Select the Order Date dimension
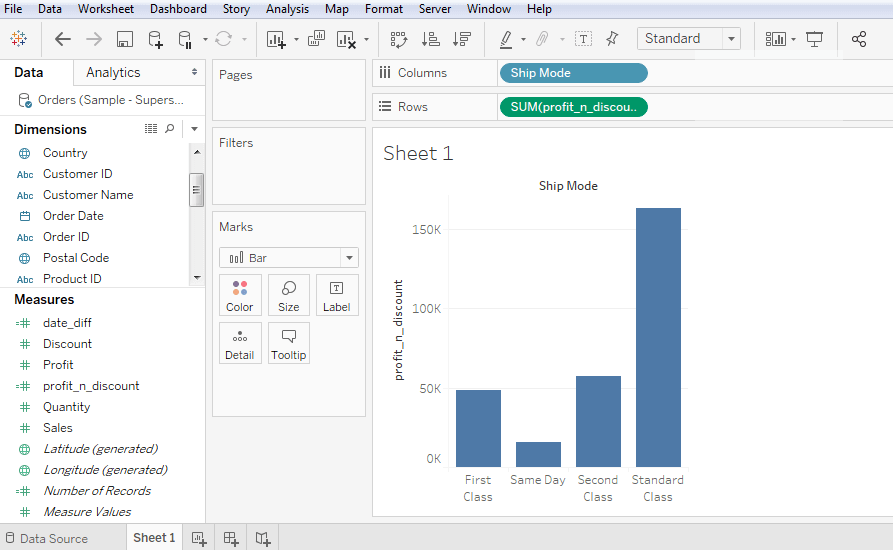Viewport: 893px width, 550px height. (73, 216)
